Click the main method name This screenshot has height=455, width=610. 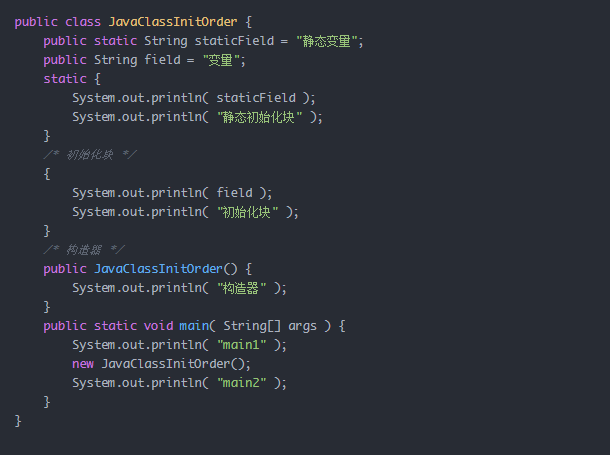[x=194, y=326]
